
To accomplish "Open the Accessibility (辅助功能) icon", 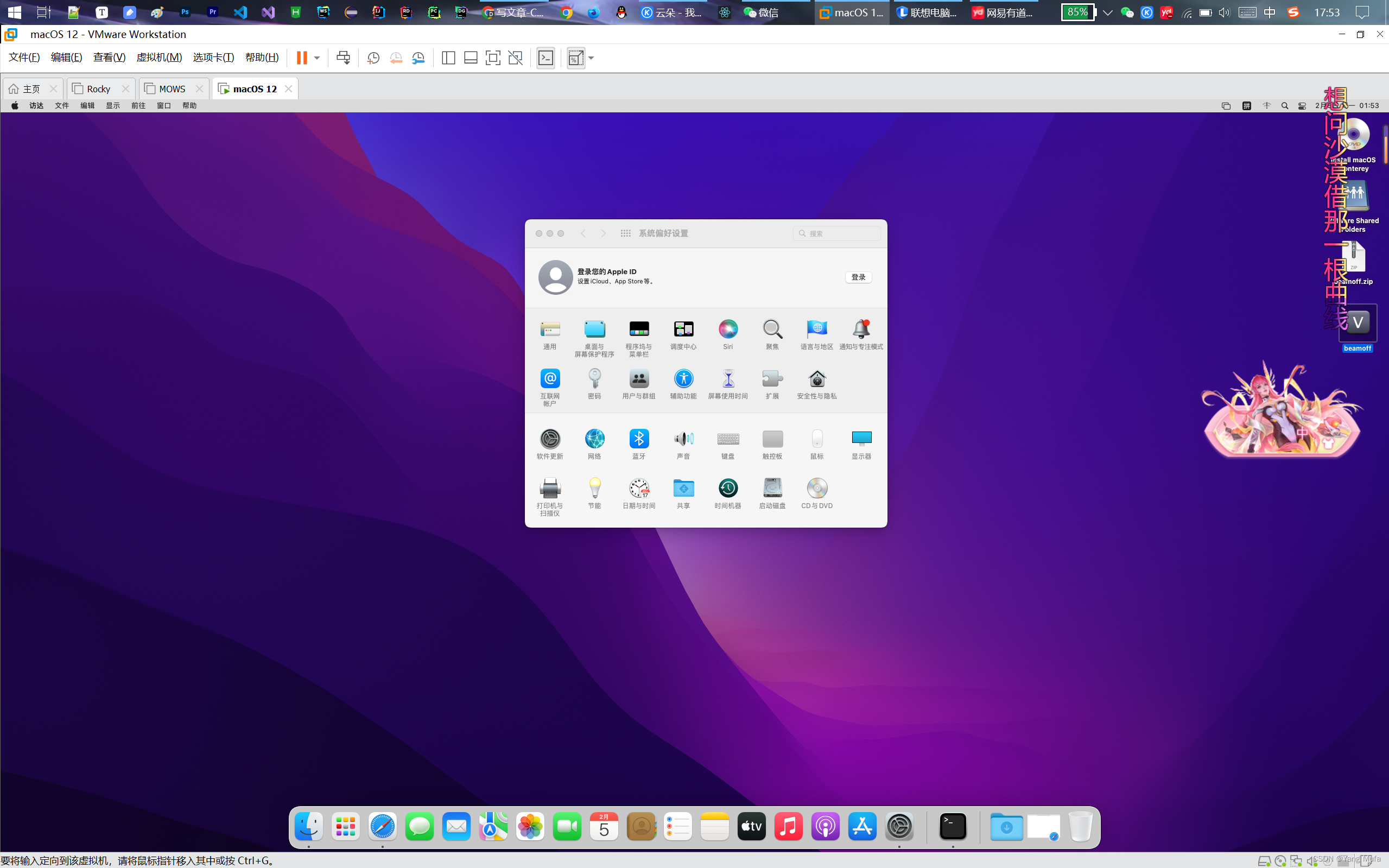I will (x=683, y=379).
